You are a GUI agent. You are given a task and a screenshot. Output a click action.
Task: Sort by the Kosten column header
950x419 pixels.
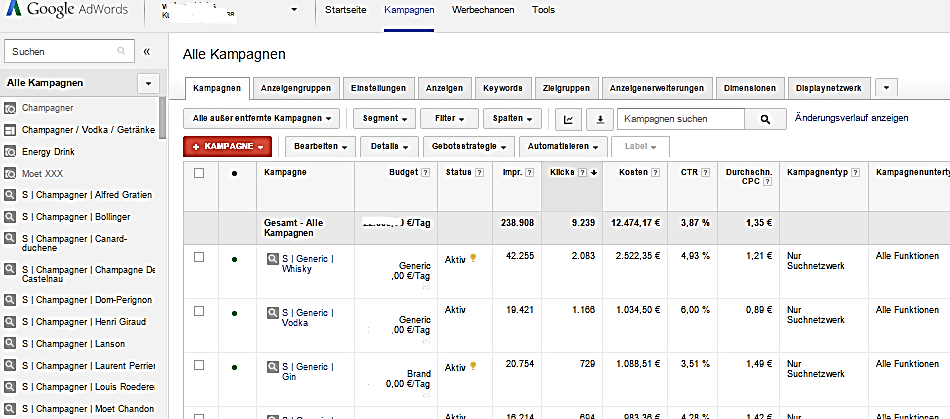point(633,173)
